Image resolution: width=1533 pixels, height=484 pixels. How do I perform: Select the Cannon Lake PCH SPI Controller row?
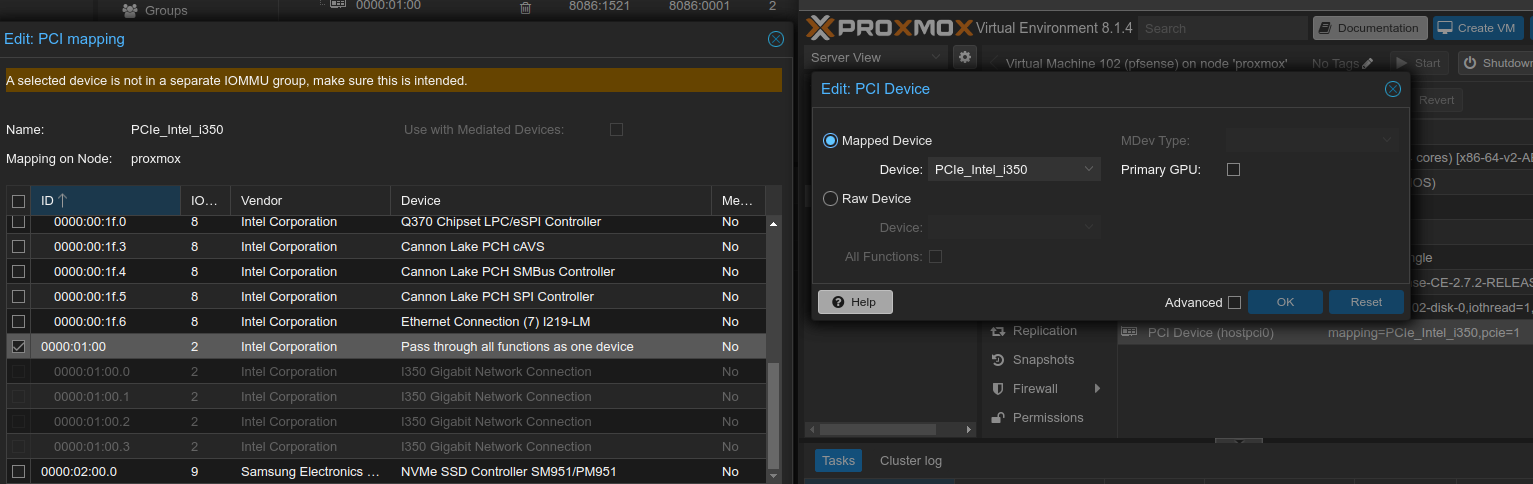(386, 297)
